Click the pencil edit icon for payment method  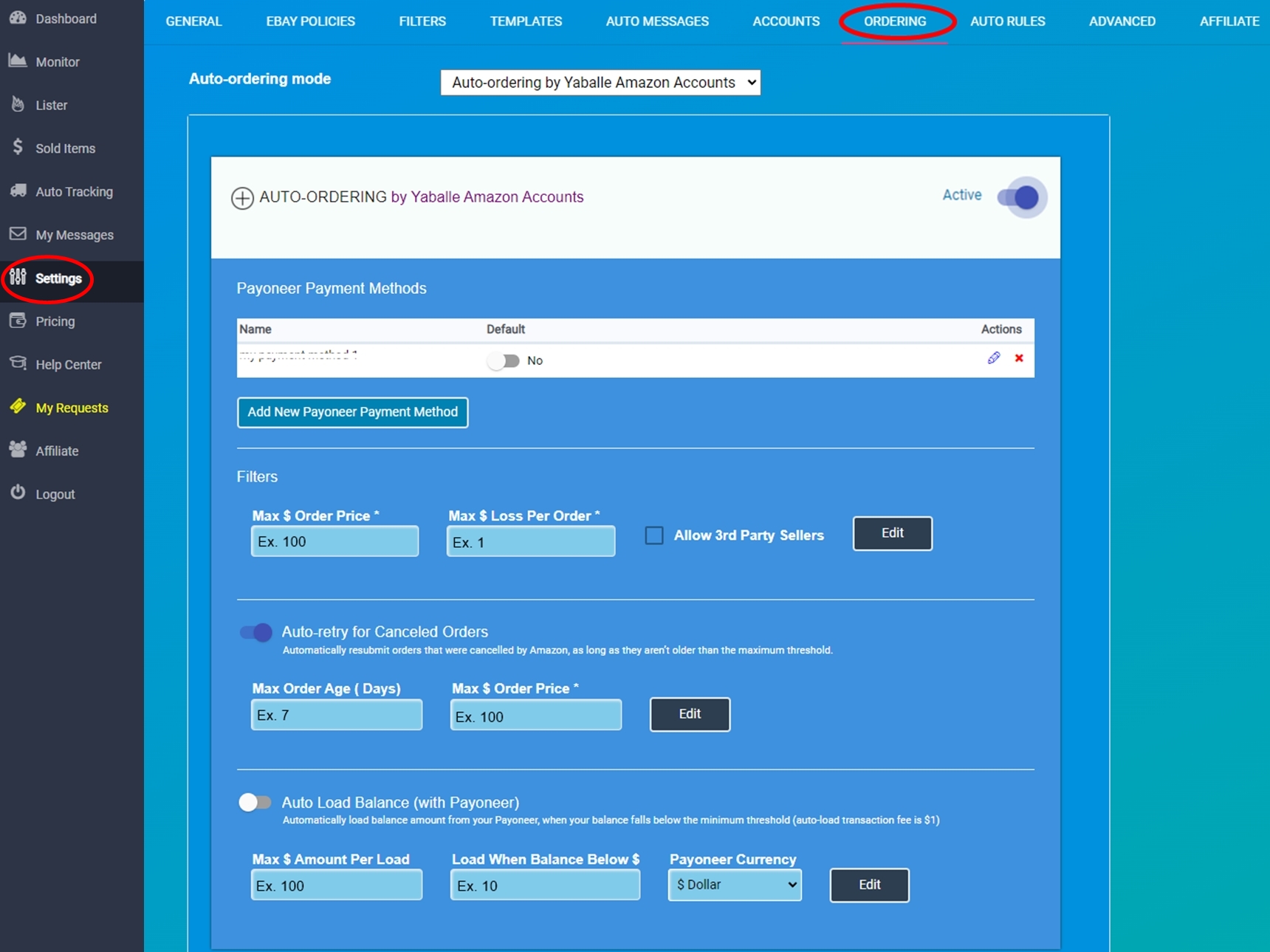[994, 358]
